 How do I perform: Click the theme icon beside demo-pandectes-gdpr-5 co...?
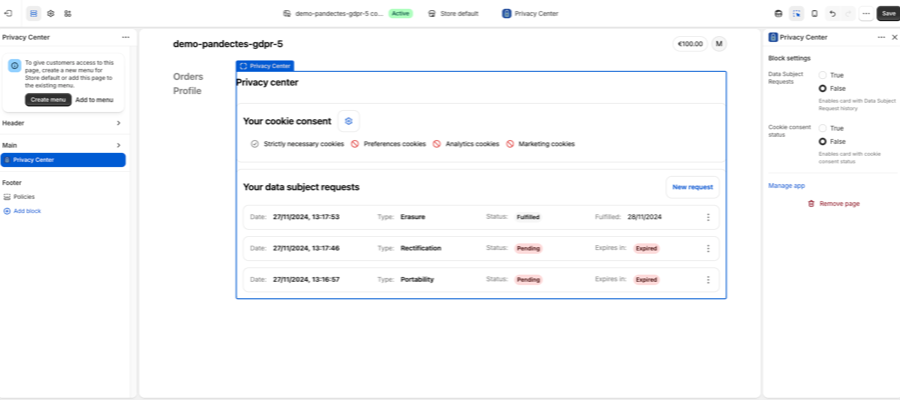point(287,13)
